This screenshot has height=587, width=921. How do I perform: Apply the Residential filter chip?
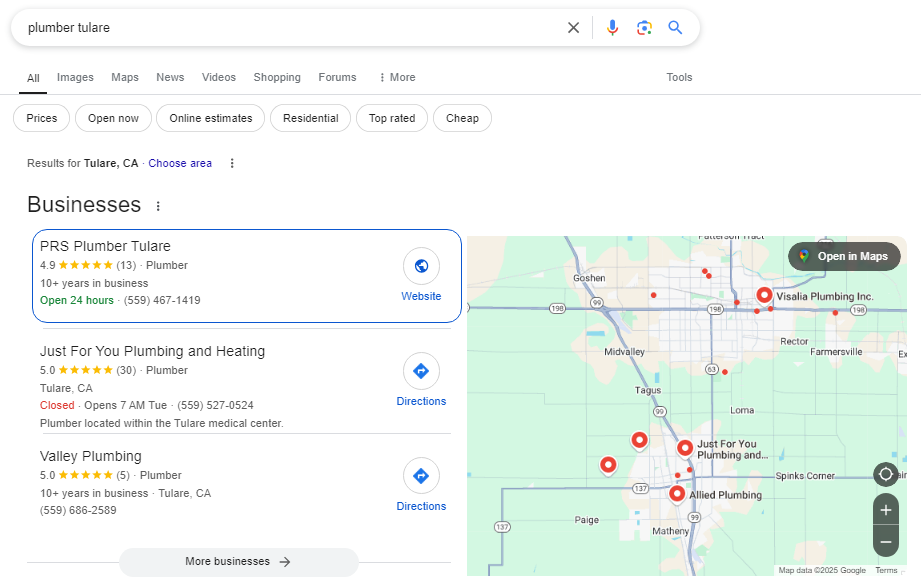[311, 118]
